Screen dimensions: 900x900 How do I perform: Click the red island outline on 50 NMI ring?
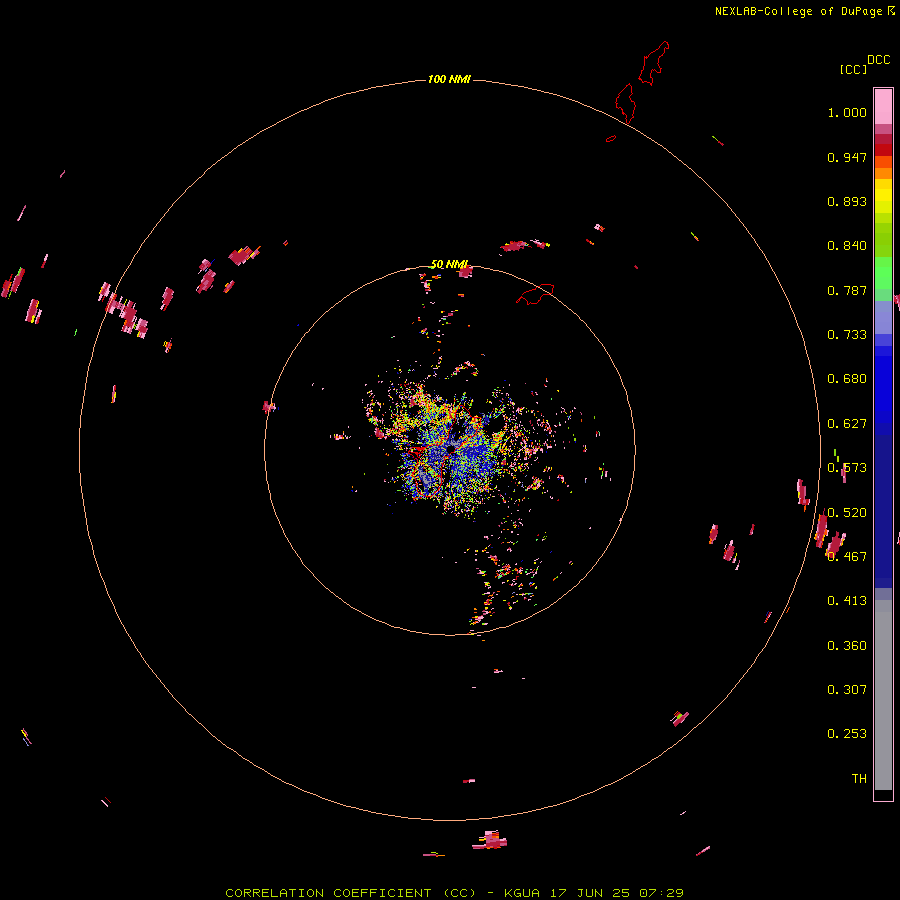click(535, 293)
